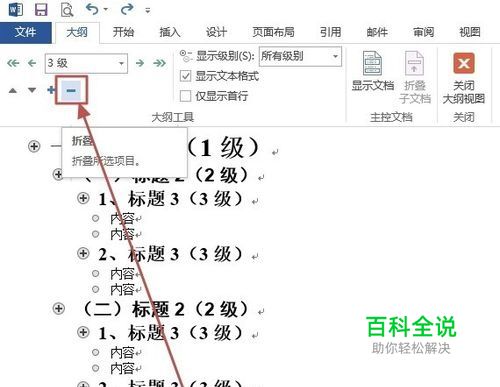Viewport: 500px width, 387px height.
Task: Click plus symbol of '（二）标题 2（2 级）'
Action: [59, 308]
